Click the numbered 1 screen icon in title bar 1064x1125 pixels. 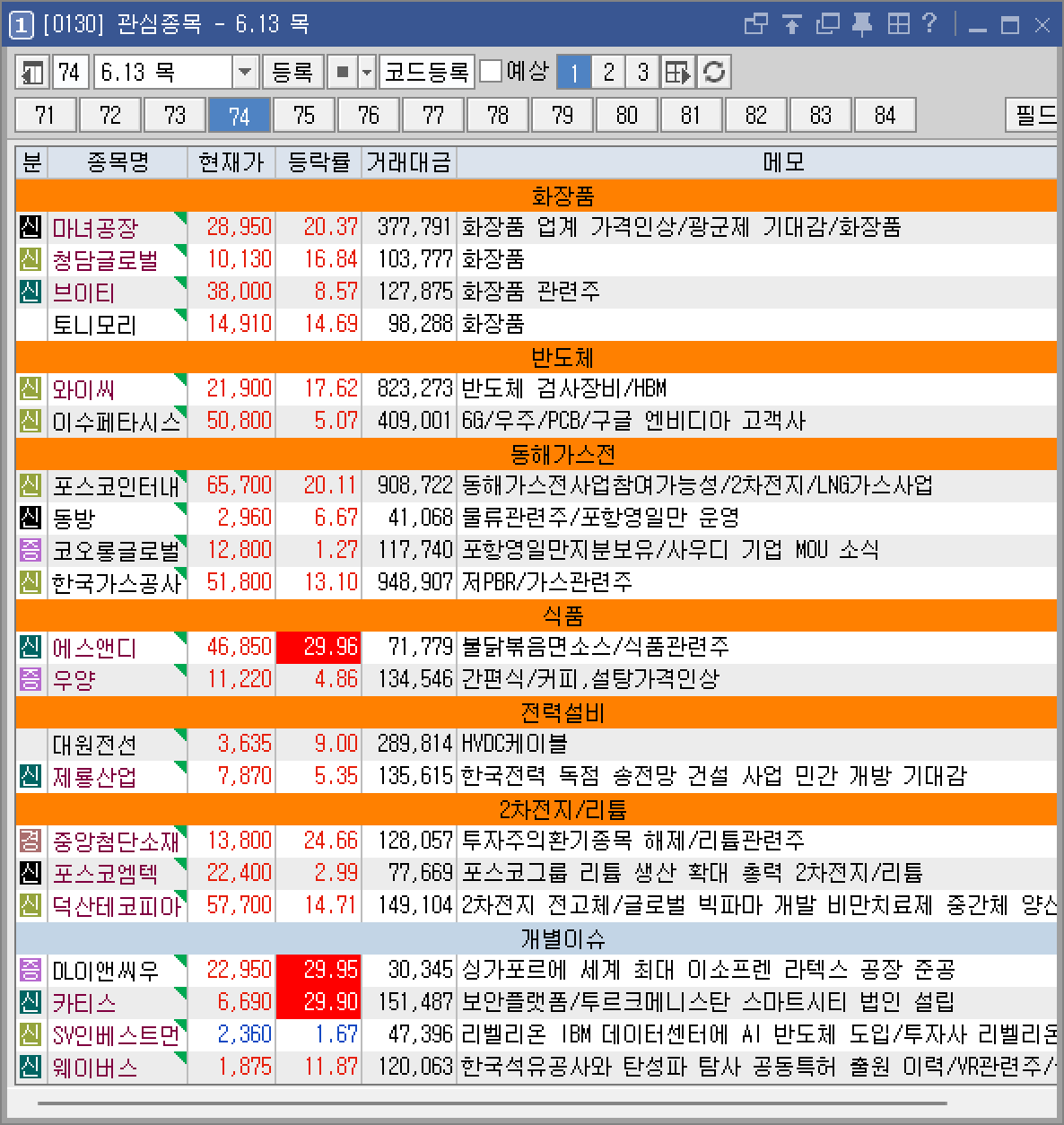[x=21, y=25]
